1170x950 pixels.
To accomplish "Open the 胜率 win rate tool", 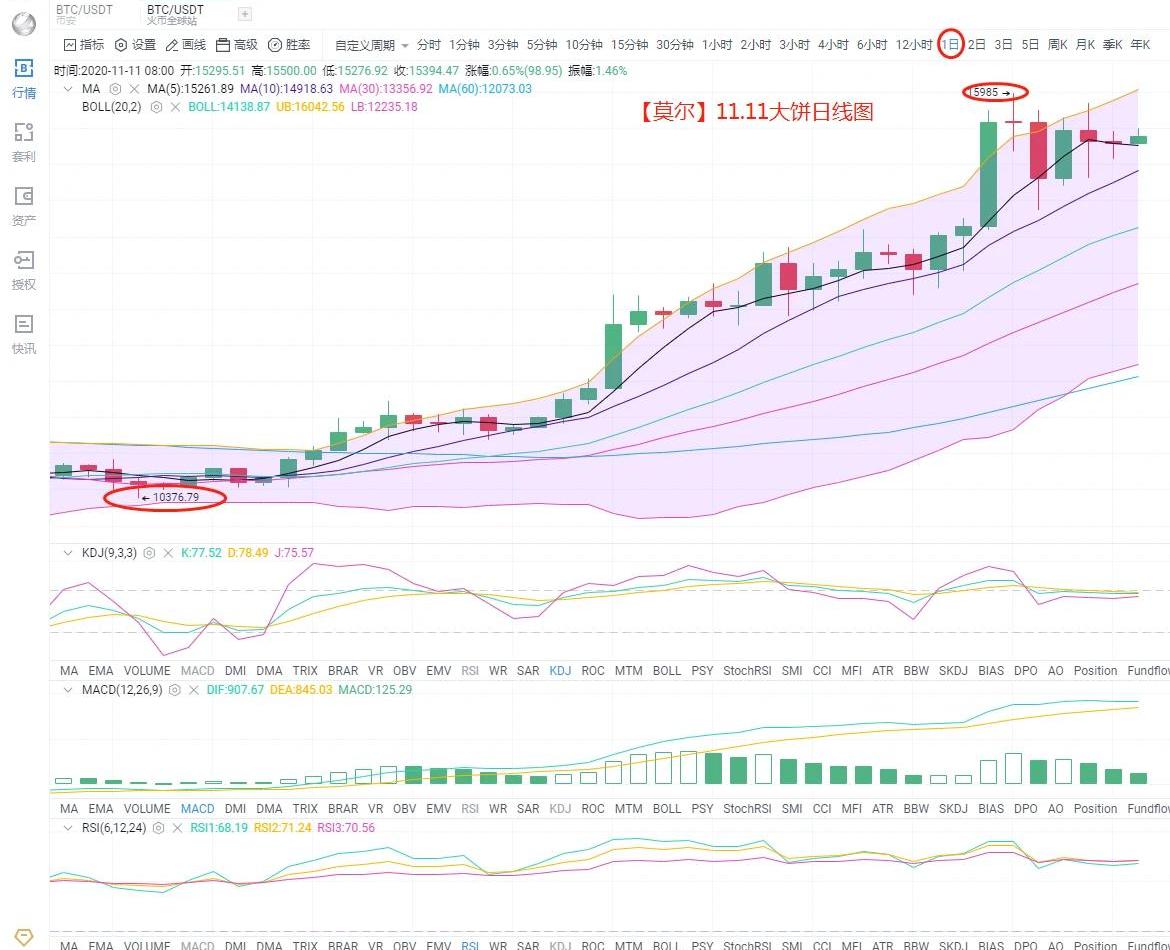I will pyautogui.click(x=289, y=45).
